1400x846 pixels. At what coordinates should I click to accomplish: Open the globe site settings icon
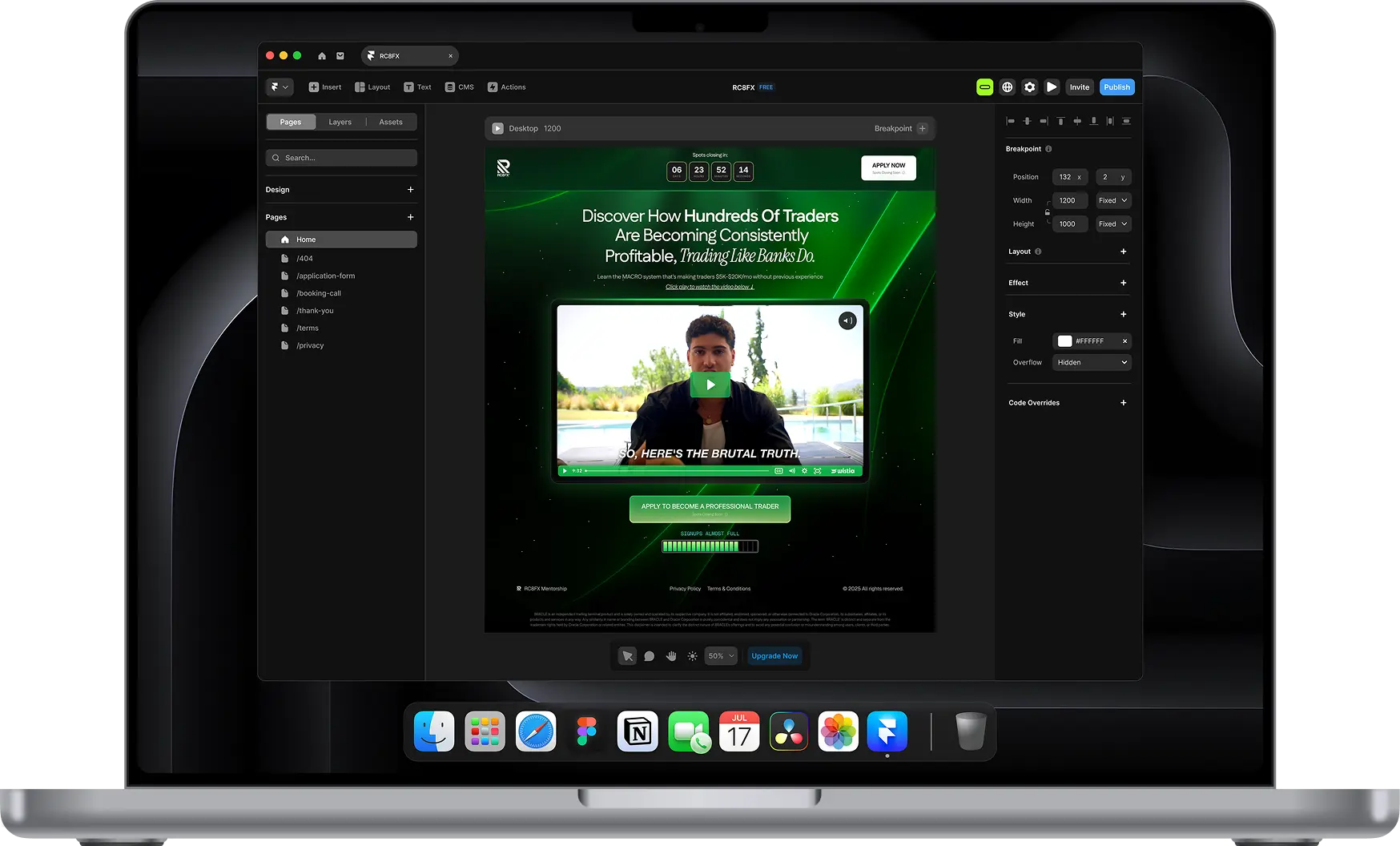1008,87
